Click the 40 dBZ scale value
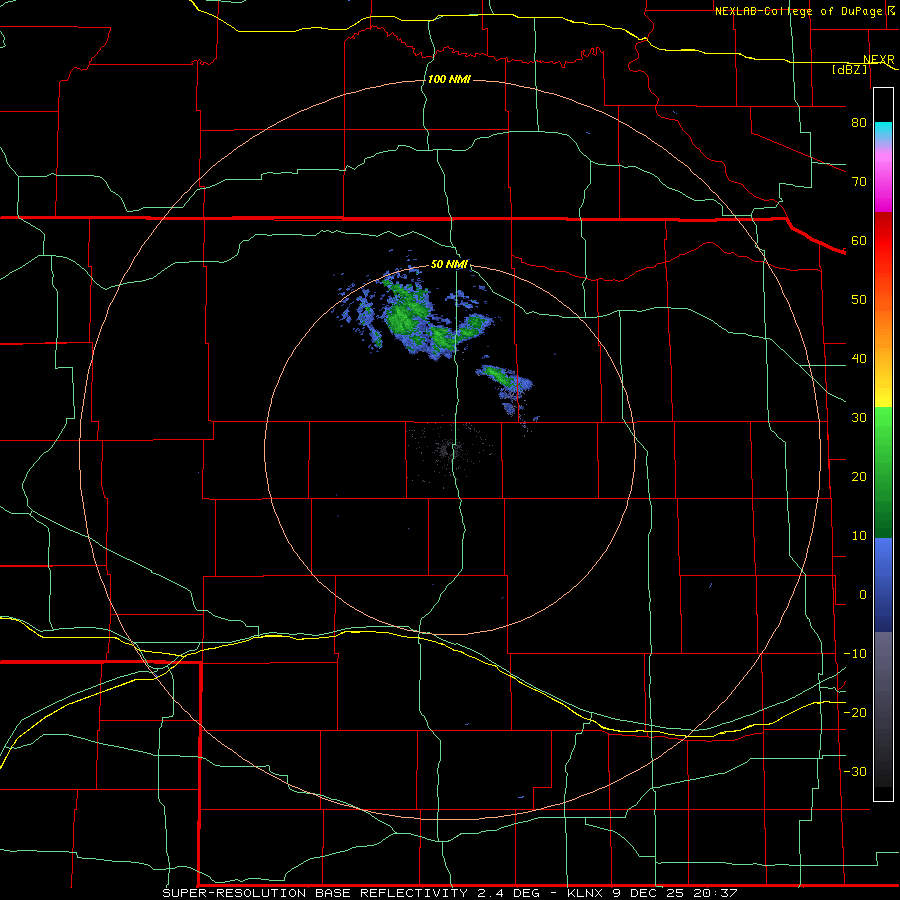This screenshot has height=900, width=900. [x=859, y=359]
